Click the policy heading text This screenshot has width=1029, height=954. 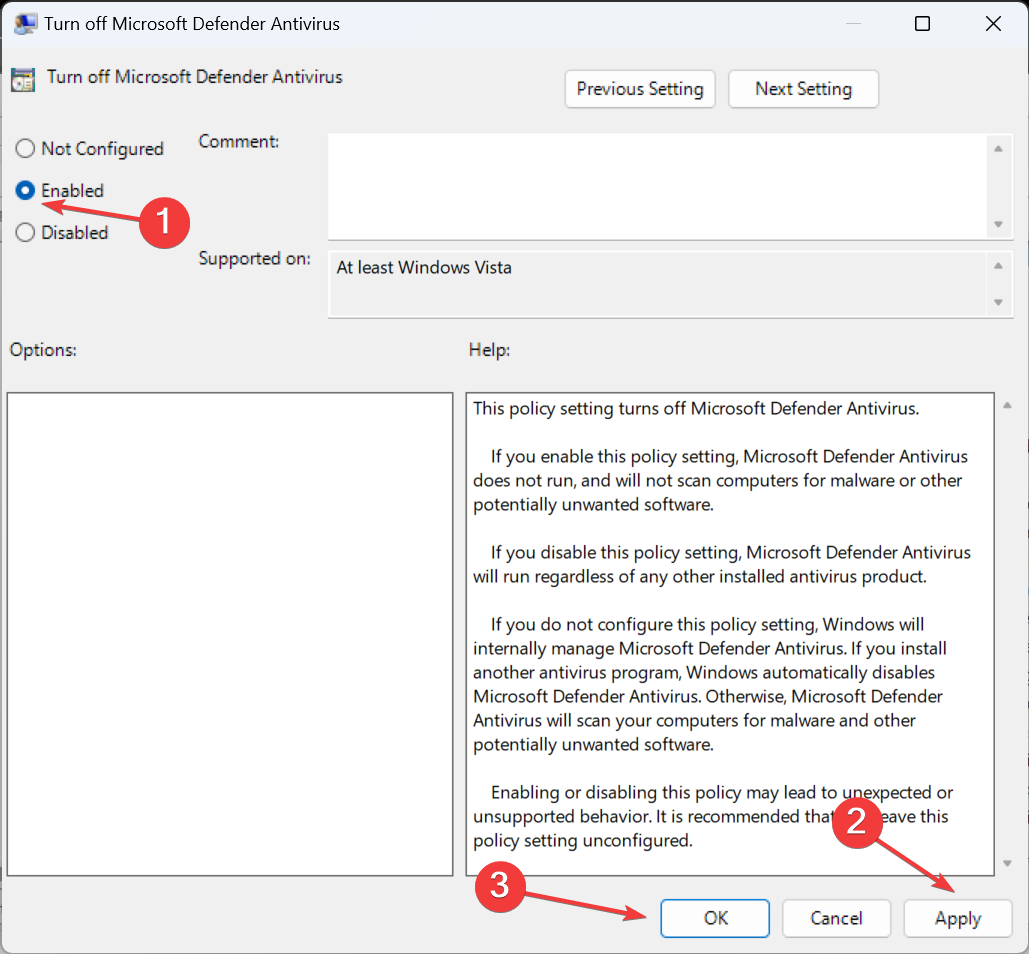(x=194, y=77)
